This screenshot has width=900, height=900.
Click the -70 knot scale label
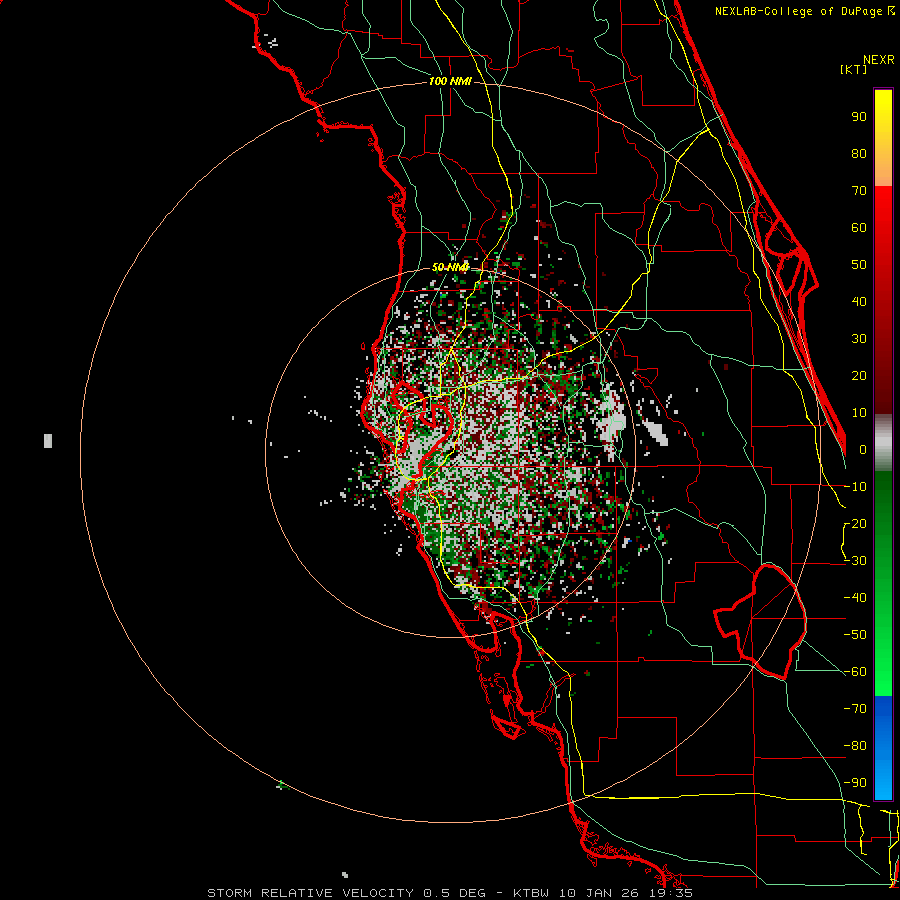[x=855, y=709]
